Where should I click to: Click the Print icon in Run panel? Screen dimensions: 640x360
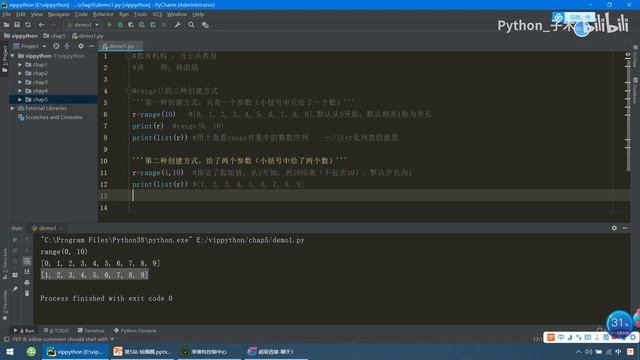(27, 282)
